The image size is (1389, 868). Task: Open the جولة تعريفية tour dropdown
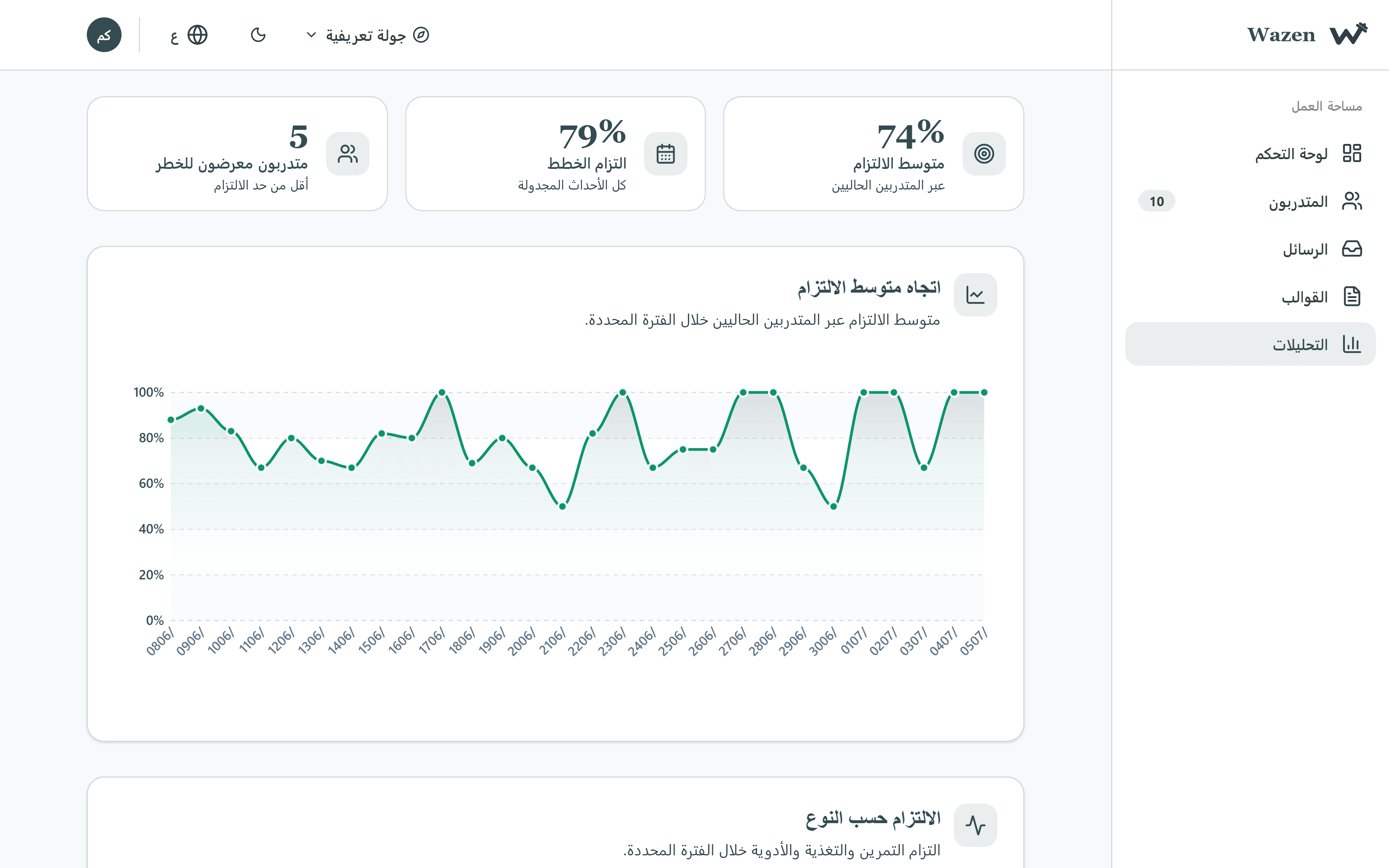click(368, 35)
